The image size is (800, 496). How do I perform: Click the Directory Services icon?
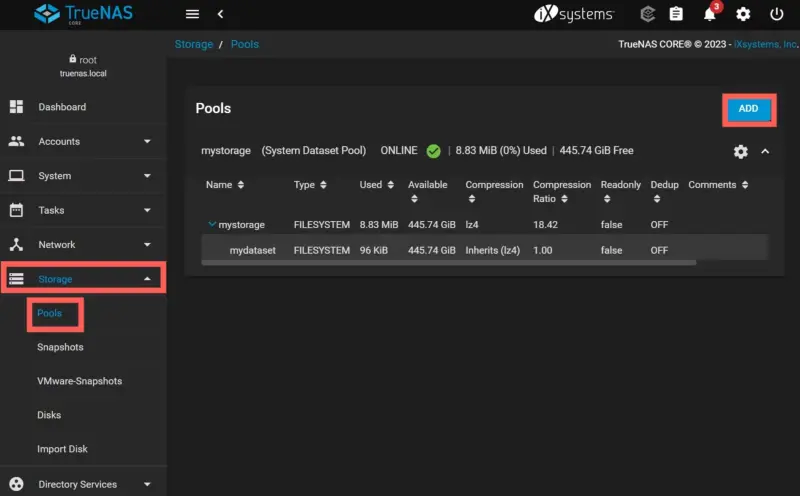click(x=16, y=484)
